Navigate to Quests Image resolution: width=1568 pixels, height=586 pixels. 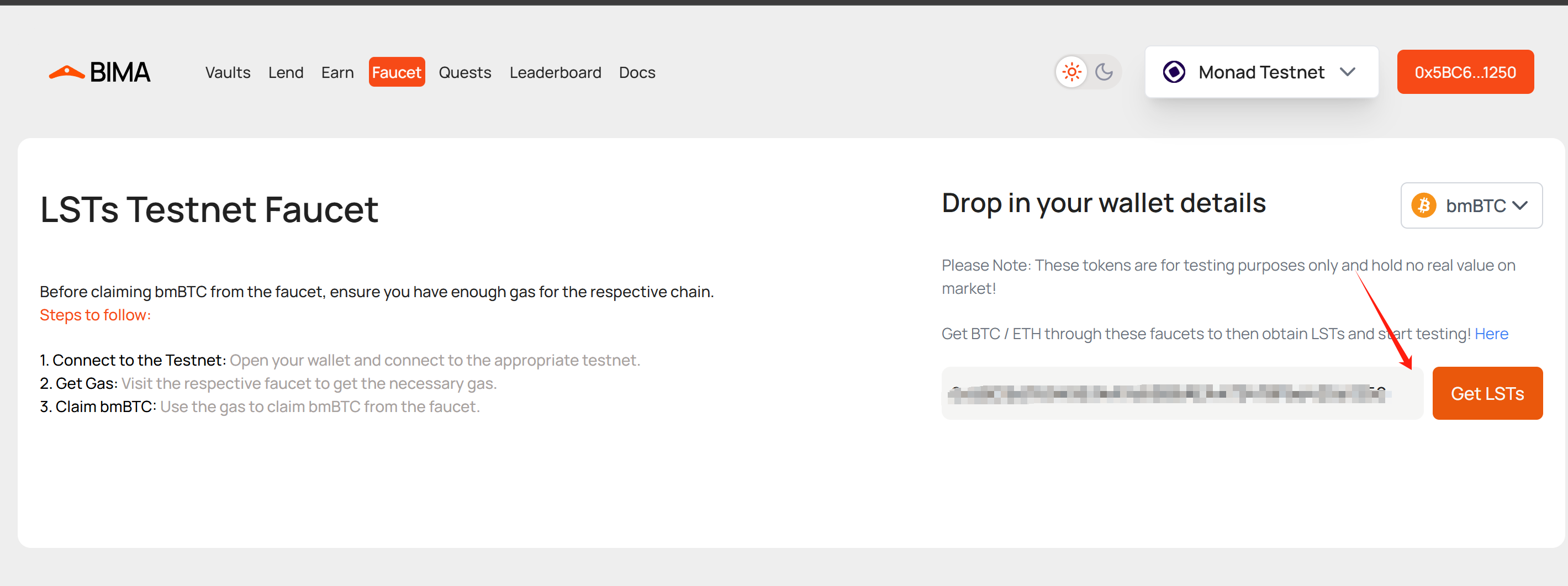tap(464, 72)
